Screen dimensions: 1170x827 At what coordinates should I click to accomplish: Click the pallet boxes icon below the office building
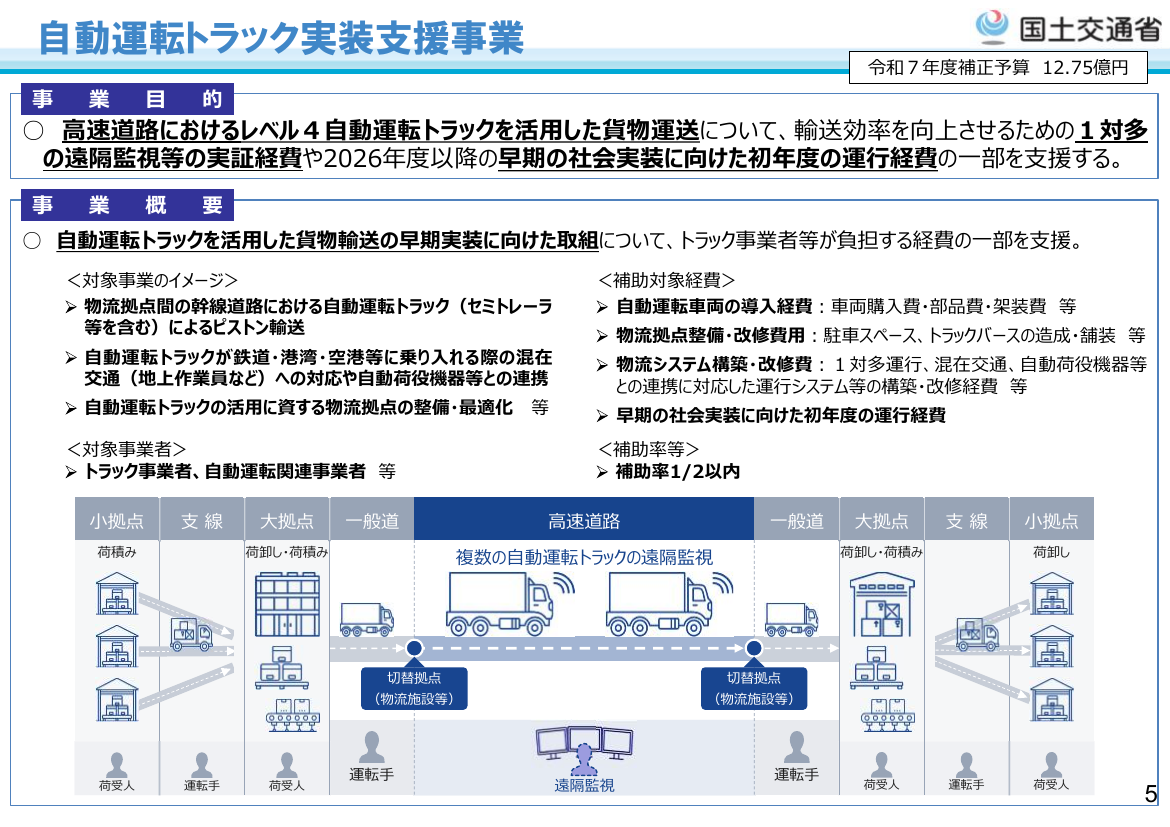282,667
